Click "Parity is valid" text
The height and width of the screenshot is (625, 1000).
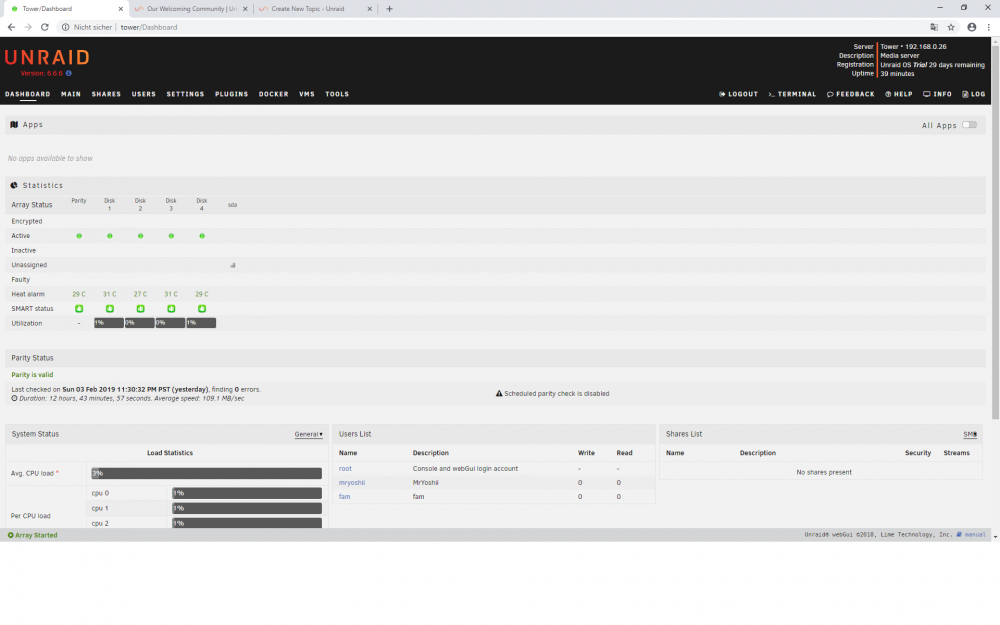[32, 375]
